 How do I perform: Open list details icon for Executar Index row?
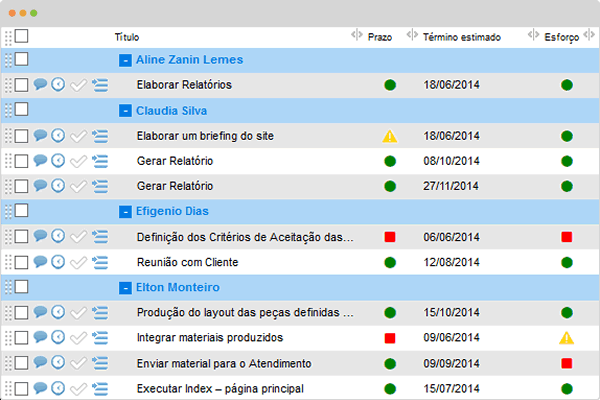click(x=100, y=389)
